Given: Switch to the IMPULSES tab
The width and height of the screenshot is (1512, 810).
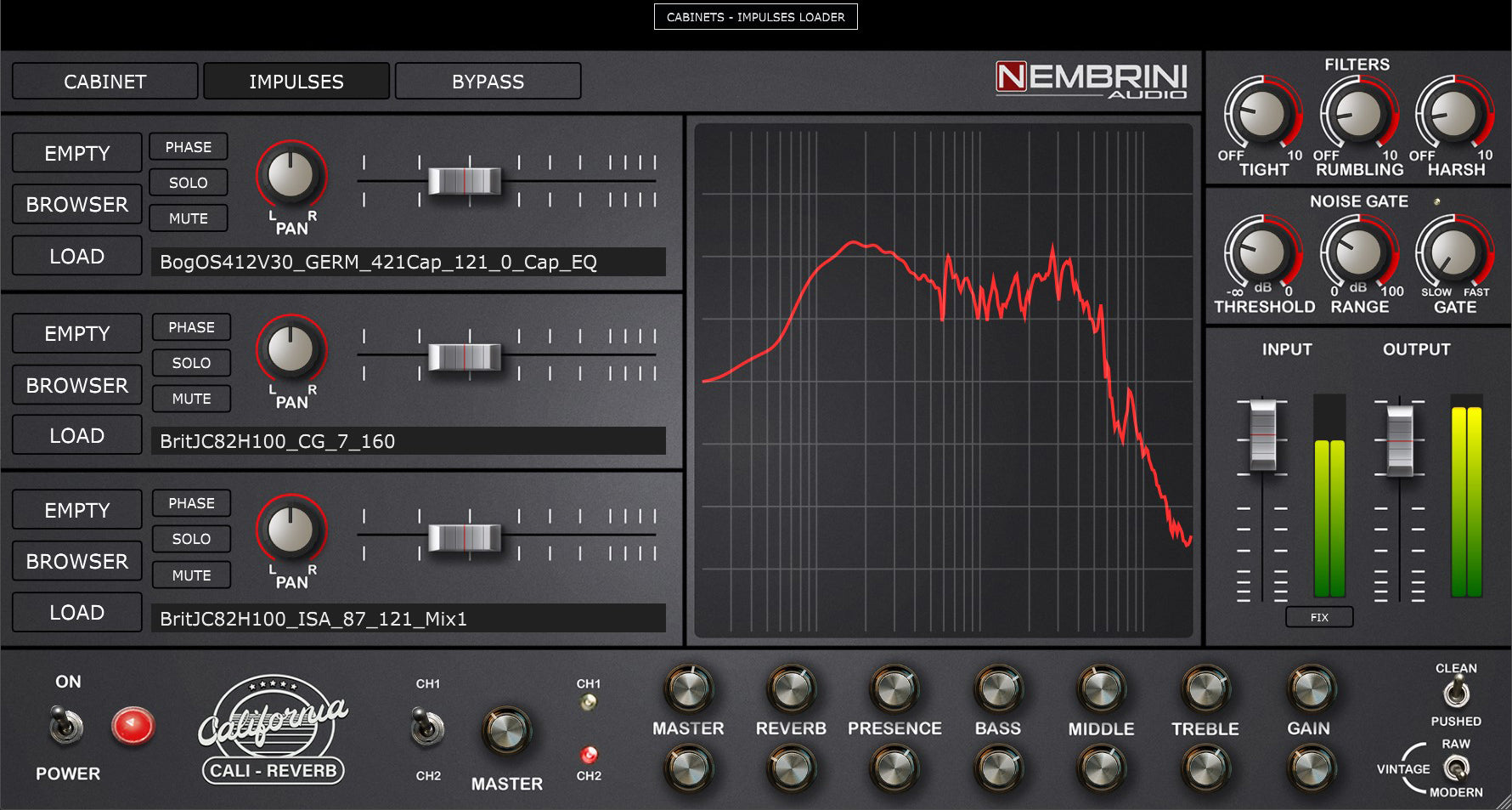Looking at the screenshot, I should [x=296, y=82].
